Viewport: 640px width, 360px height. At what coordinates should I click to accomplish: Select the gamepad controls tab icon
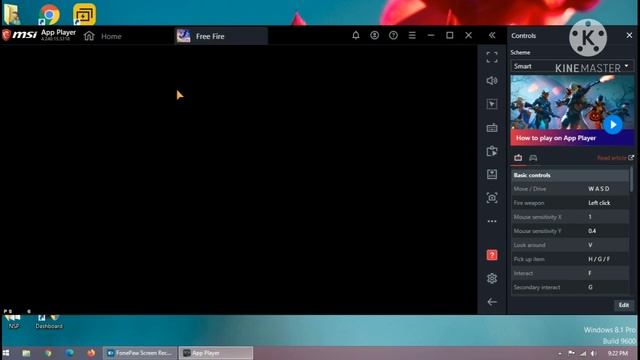[x=533, y=158]
